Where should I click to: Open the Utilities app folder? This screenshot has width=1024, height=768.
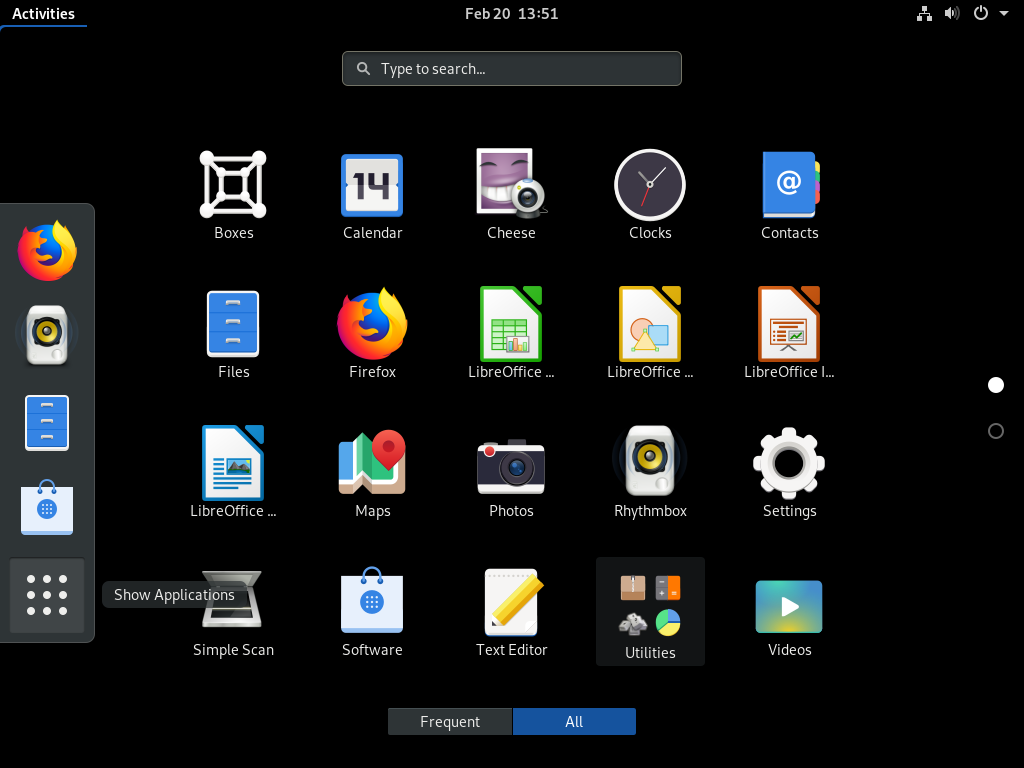[x=650, y=611]
